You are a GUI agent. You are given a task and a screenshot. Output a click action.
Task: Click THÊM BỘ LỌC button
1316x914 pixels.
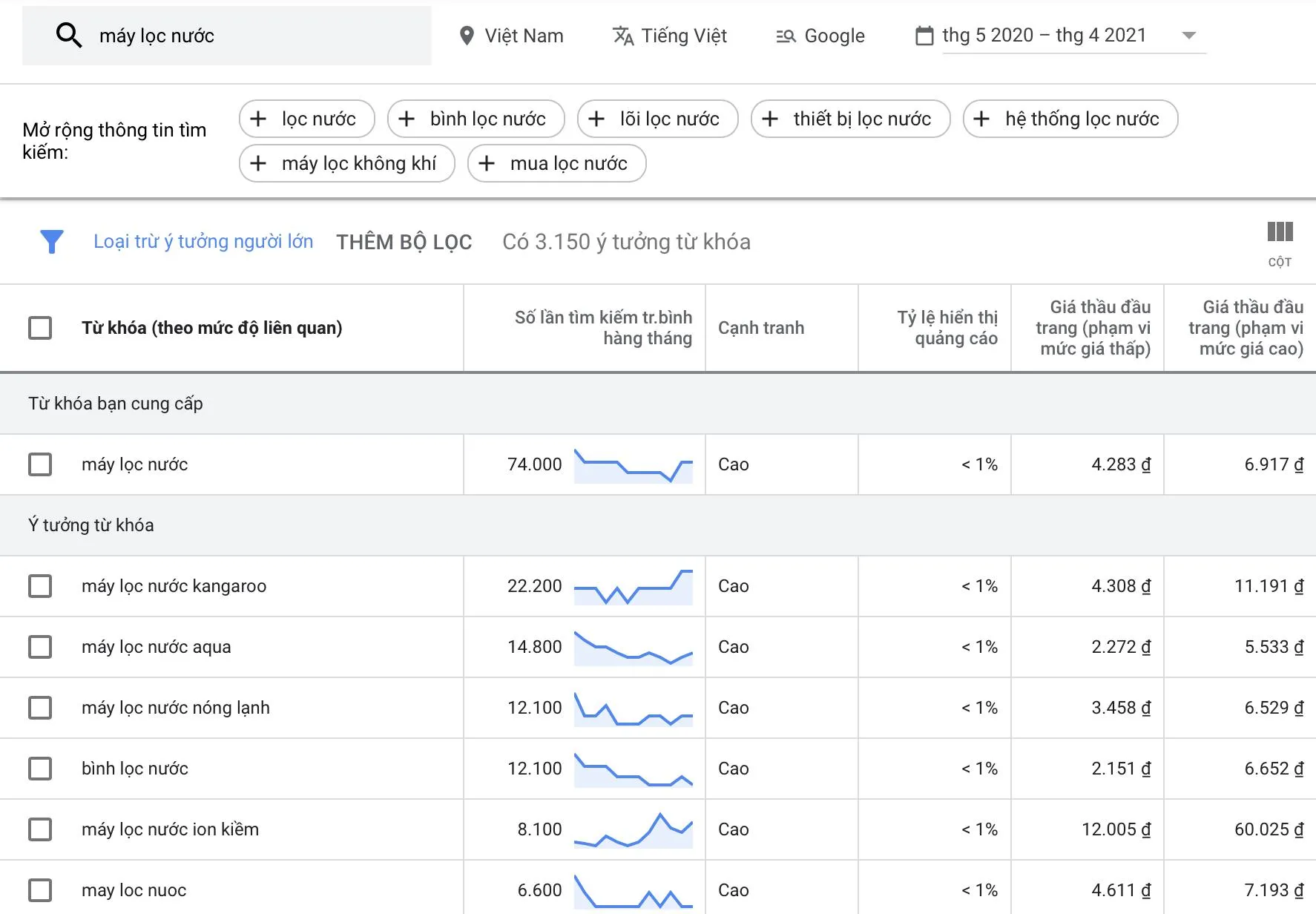(x=404, y=242)
